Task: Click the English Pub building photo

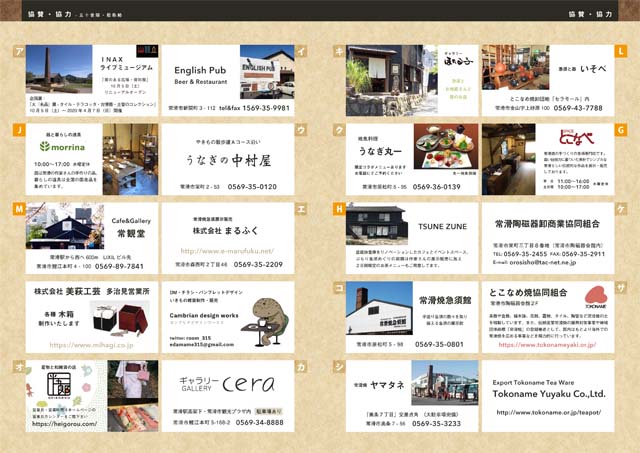Action: click(267, 72)
